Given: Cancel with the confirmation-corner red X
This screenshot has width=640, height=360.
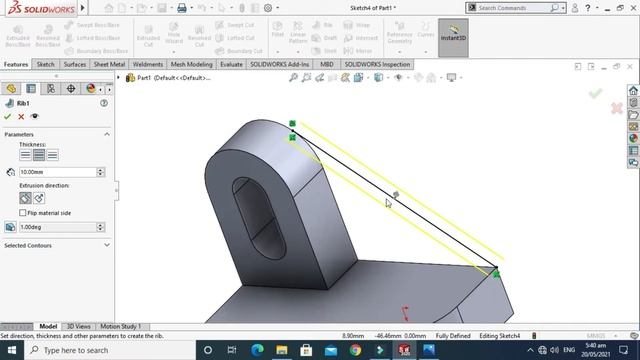Looking at the screenshot, I should (617, 108).
